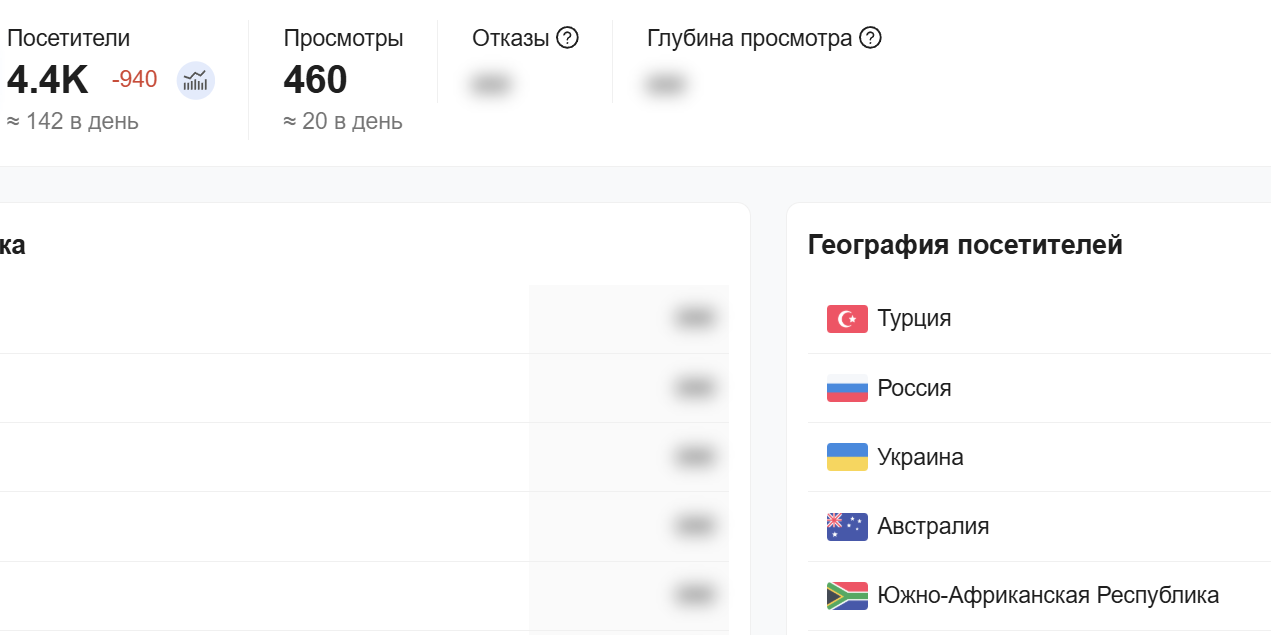Click the Australia flag icon
The image size is (1271, 635).
(x=846, y=525)
